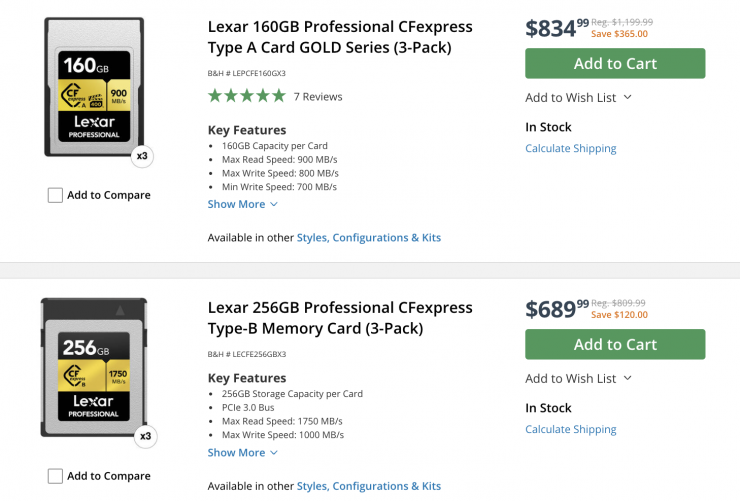Open Add to Wish List dropdown for 256GB card
Screen dimensions: 740x501
point(578,378)
